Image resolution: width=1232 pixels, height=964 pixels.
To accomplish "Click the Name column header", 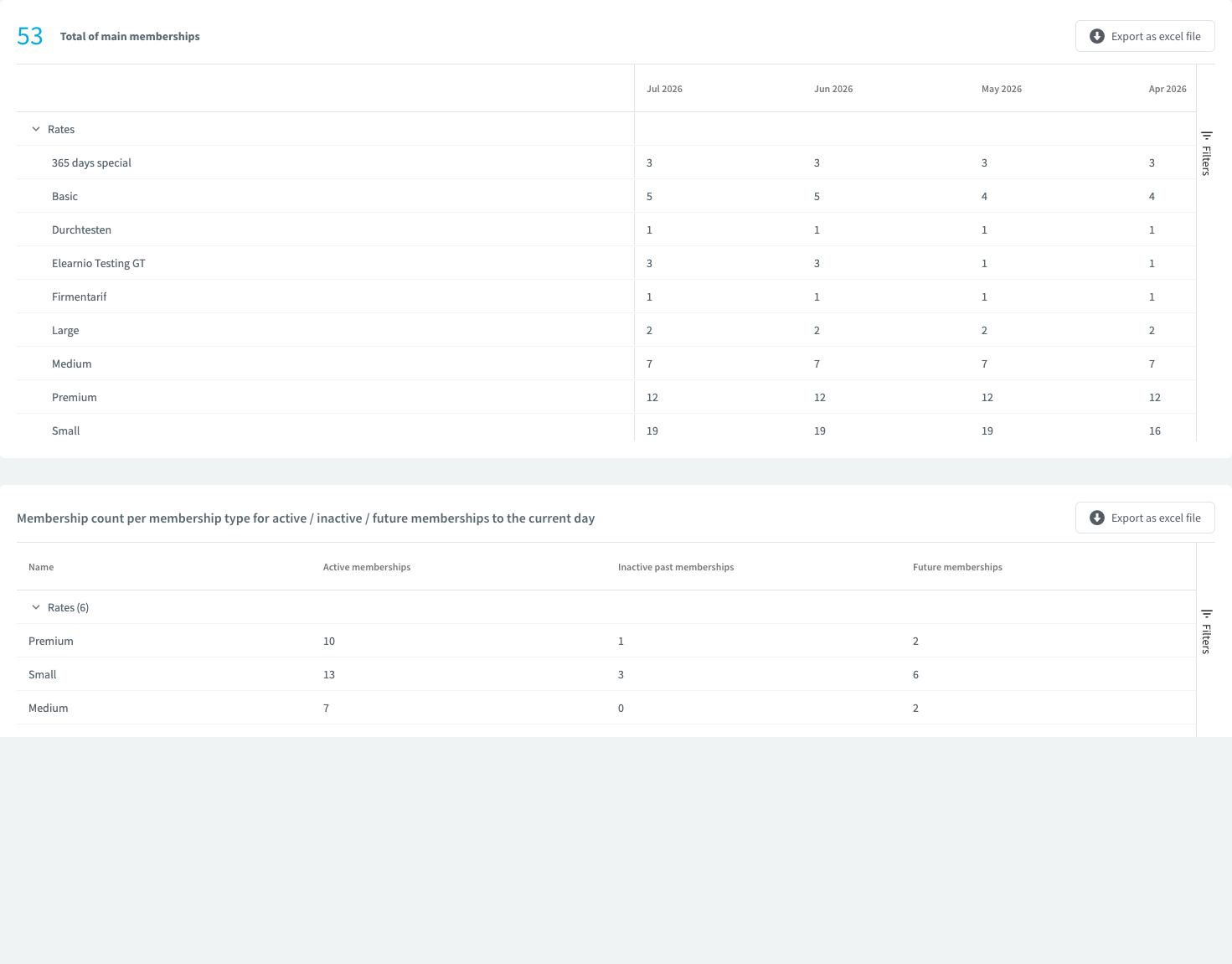I will pos(41,567).
